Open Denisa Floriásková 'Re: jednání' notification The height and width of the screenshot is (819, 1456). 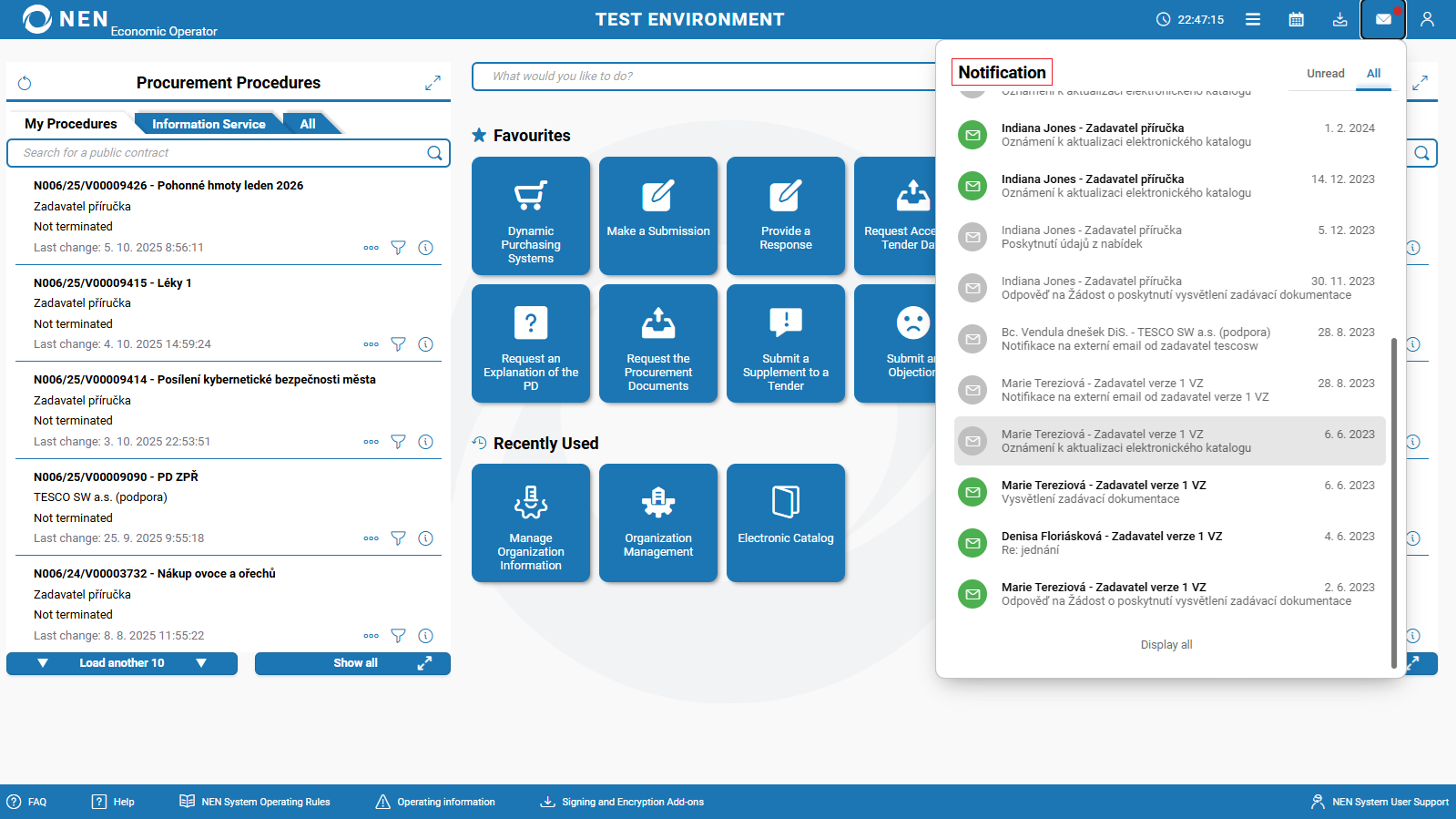1170,543
